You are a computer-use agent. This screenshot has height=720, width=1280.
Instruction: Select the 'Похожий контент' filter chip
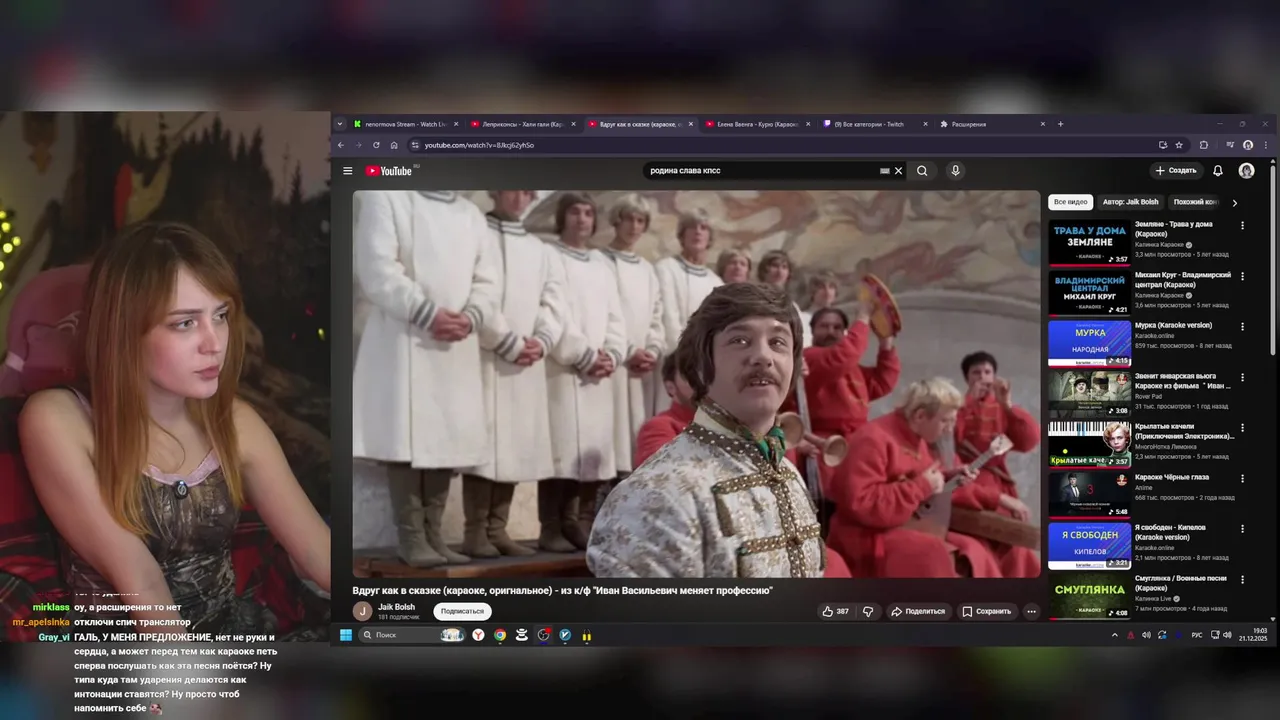point(1196,202)
